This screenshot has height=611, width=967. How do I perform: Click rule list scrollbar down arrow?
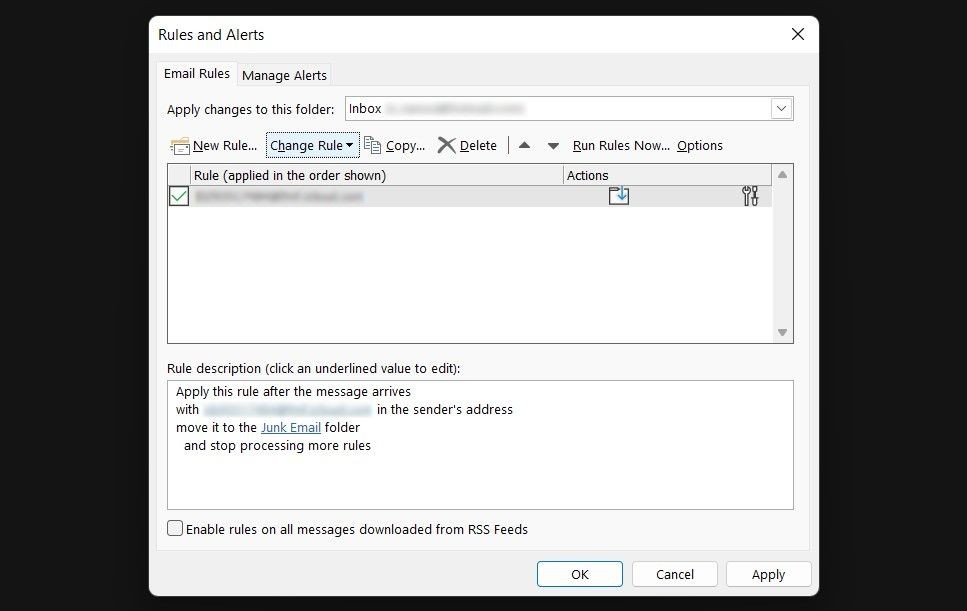click(782, 332)
